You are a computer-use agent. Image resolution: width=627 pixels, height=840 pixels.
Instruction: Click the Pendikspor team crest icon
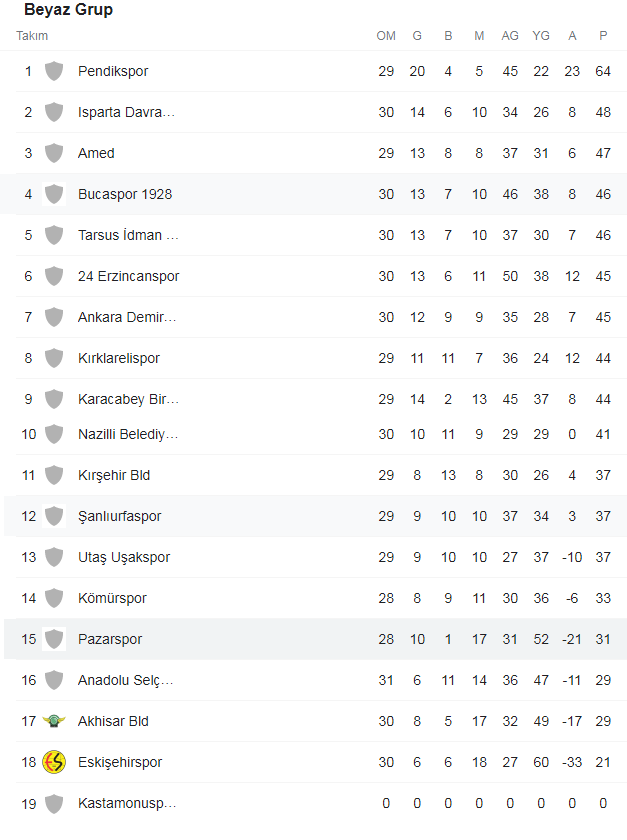(54, 71)
